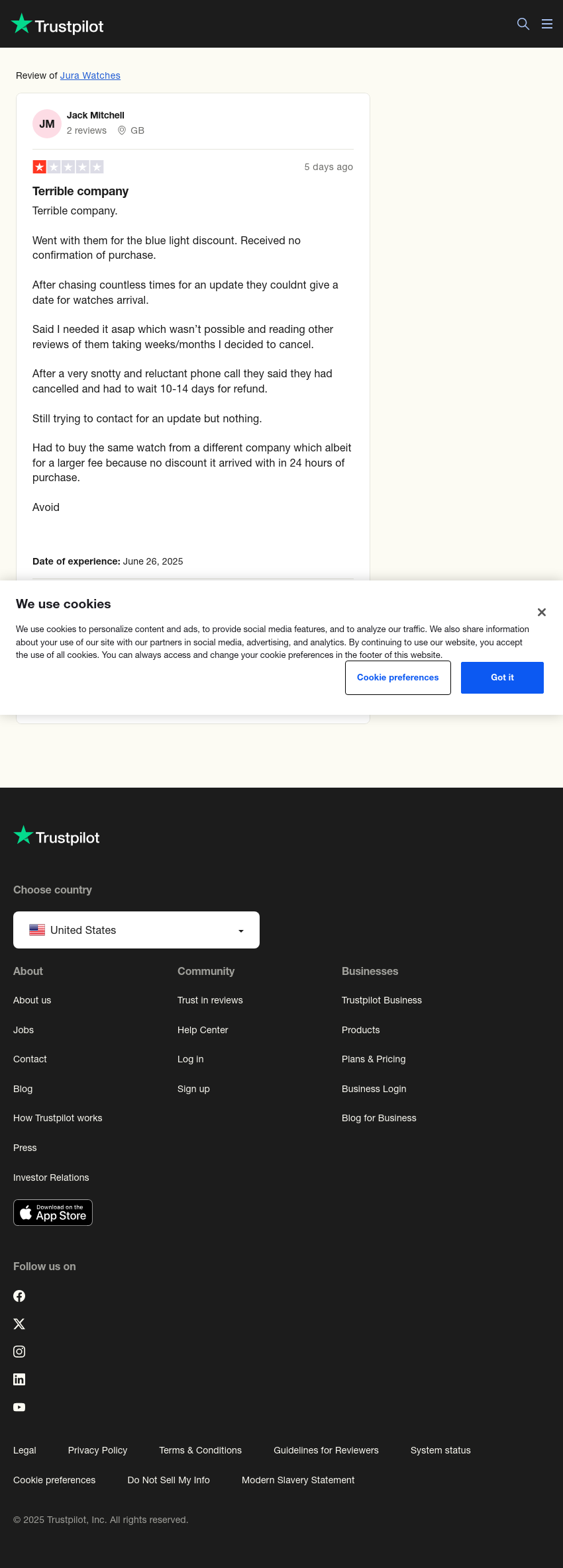The width and height of the screenshot is (563, 1568).
Task: Open Trustpilot's LinkedIn icon
Action: pos(19,1379)
